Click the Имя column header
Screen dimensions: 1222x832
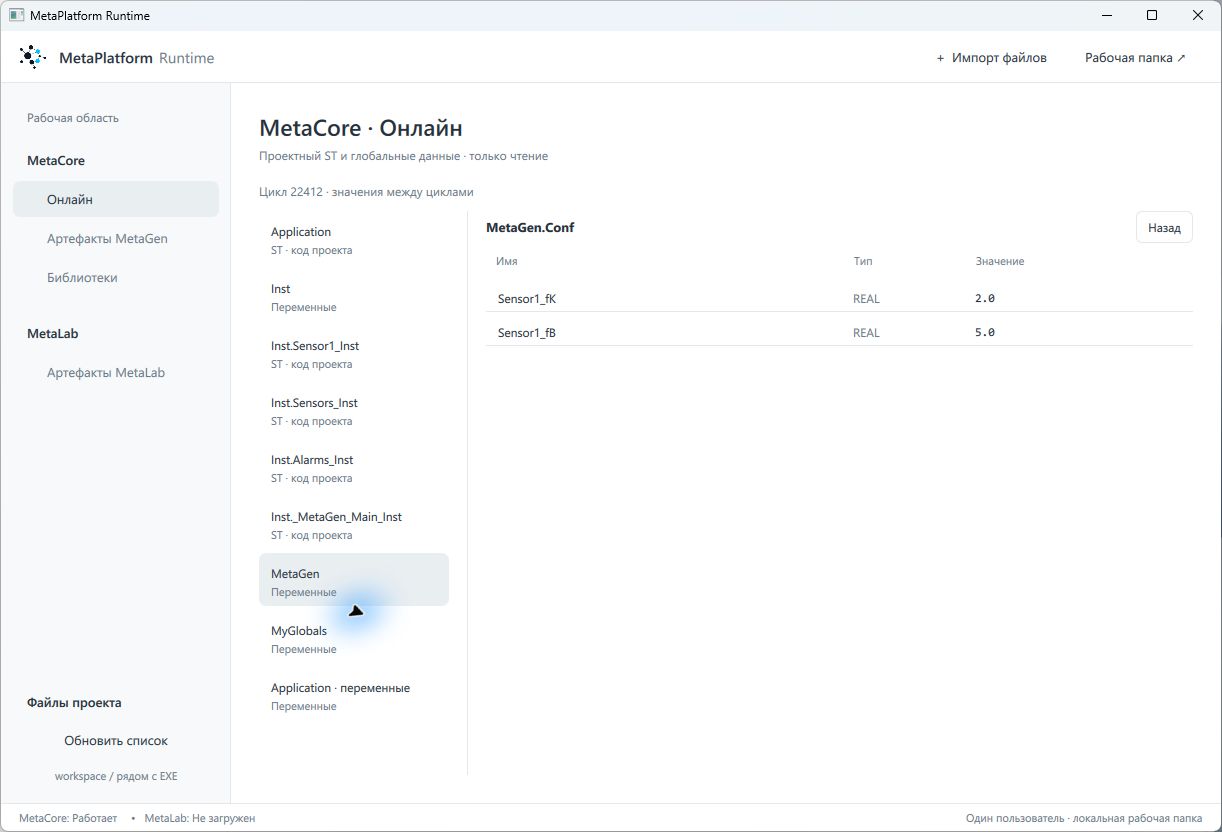(x=507, y=261)
